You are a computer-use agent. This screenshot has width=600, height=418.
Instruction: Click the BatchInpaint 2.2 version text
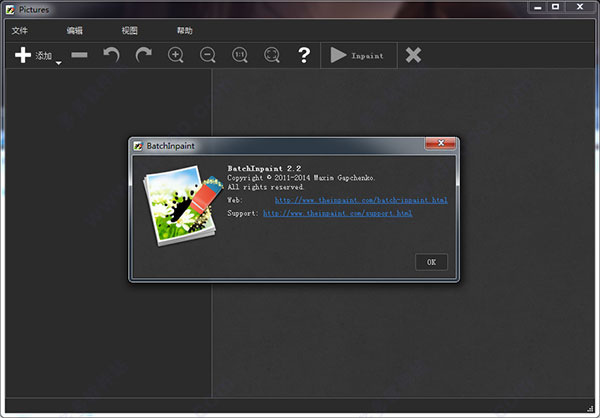click(x=264, y=168)
